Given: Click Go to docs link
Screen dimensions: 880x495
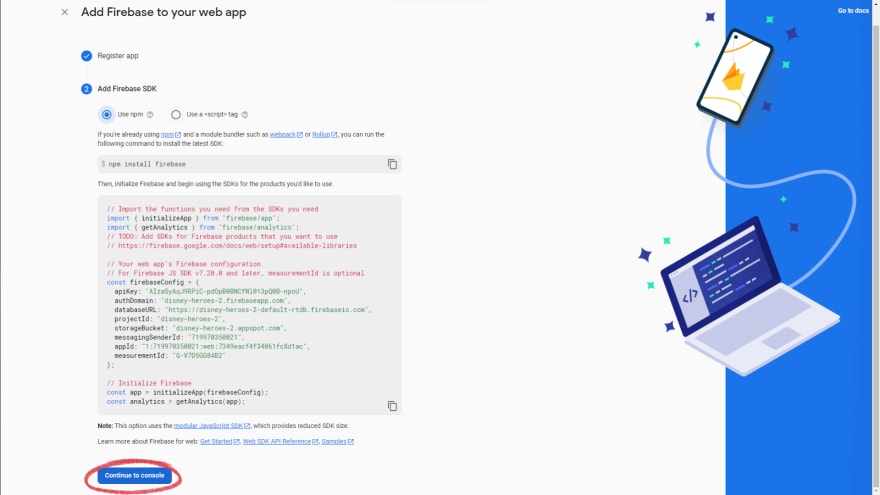Looking at the screenshot, I should click(x=853, y=11).
